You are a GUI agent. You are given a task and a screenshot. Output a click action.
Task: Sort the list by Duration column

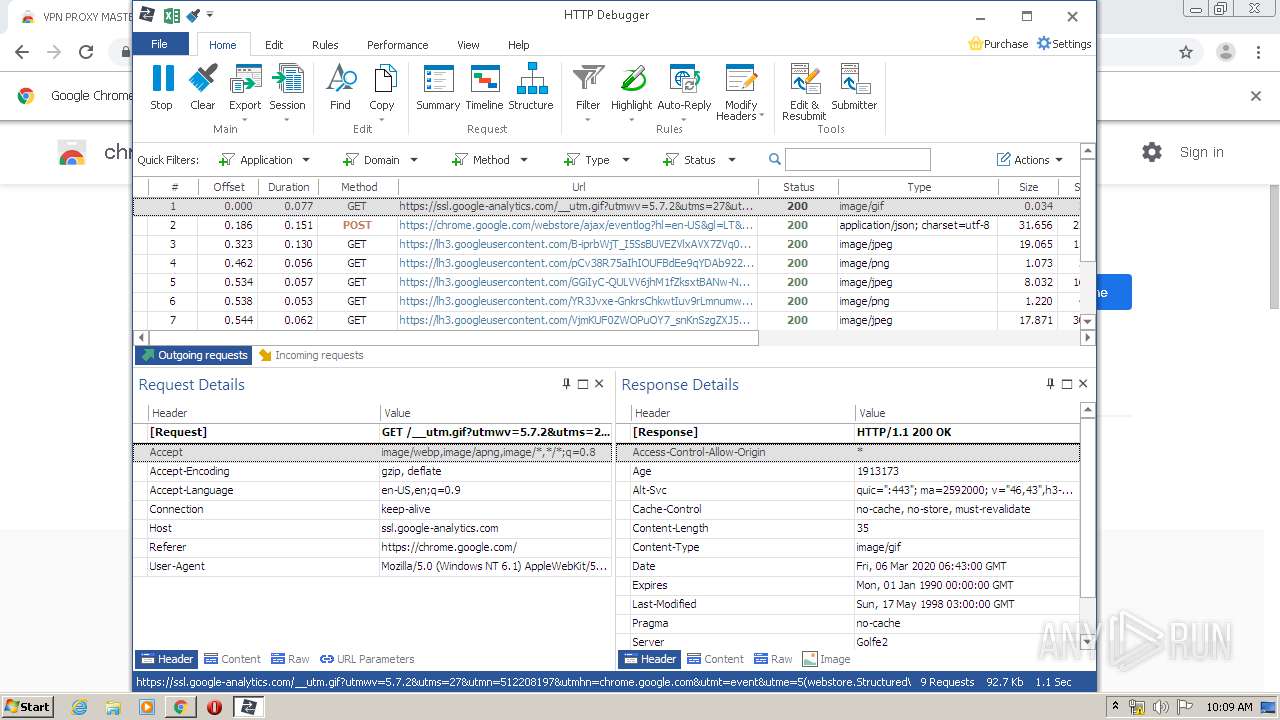click(x=288, y=187)
